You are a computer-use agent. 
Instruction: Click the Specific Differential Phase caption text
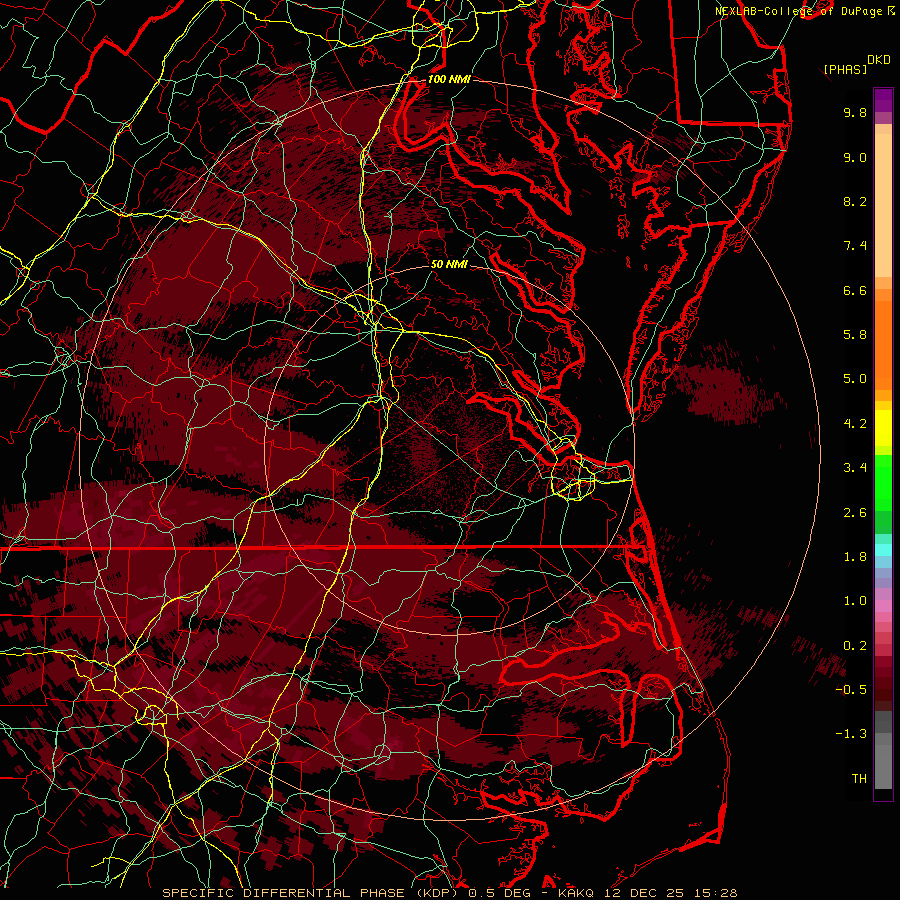click(x=449, y=893)
